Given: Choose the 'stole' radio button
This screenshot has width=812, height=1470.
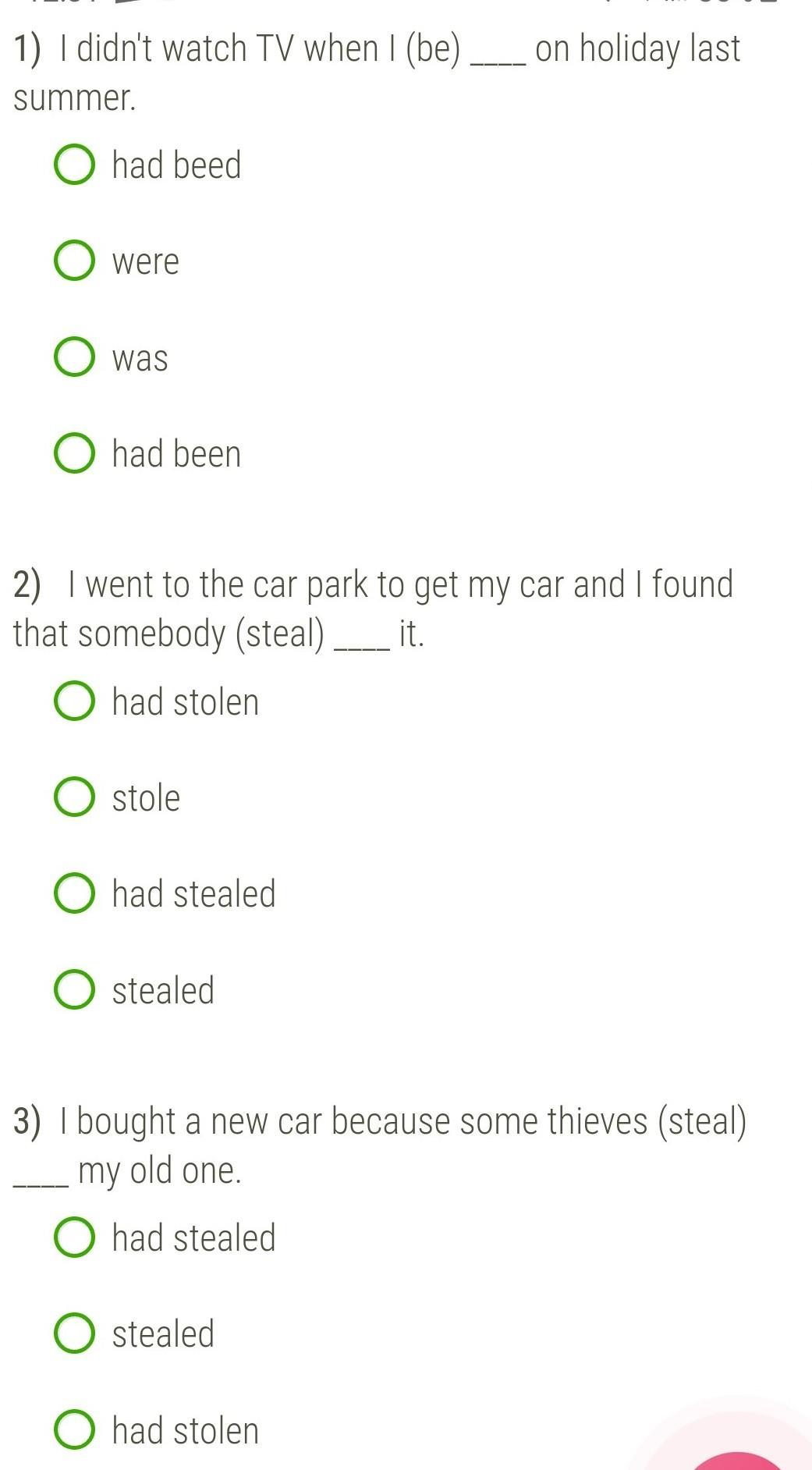Looking at the screenshot, I should point(75,797).
